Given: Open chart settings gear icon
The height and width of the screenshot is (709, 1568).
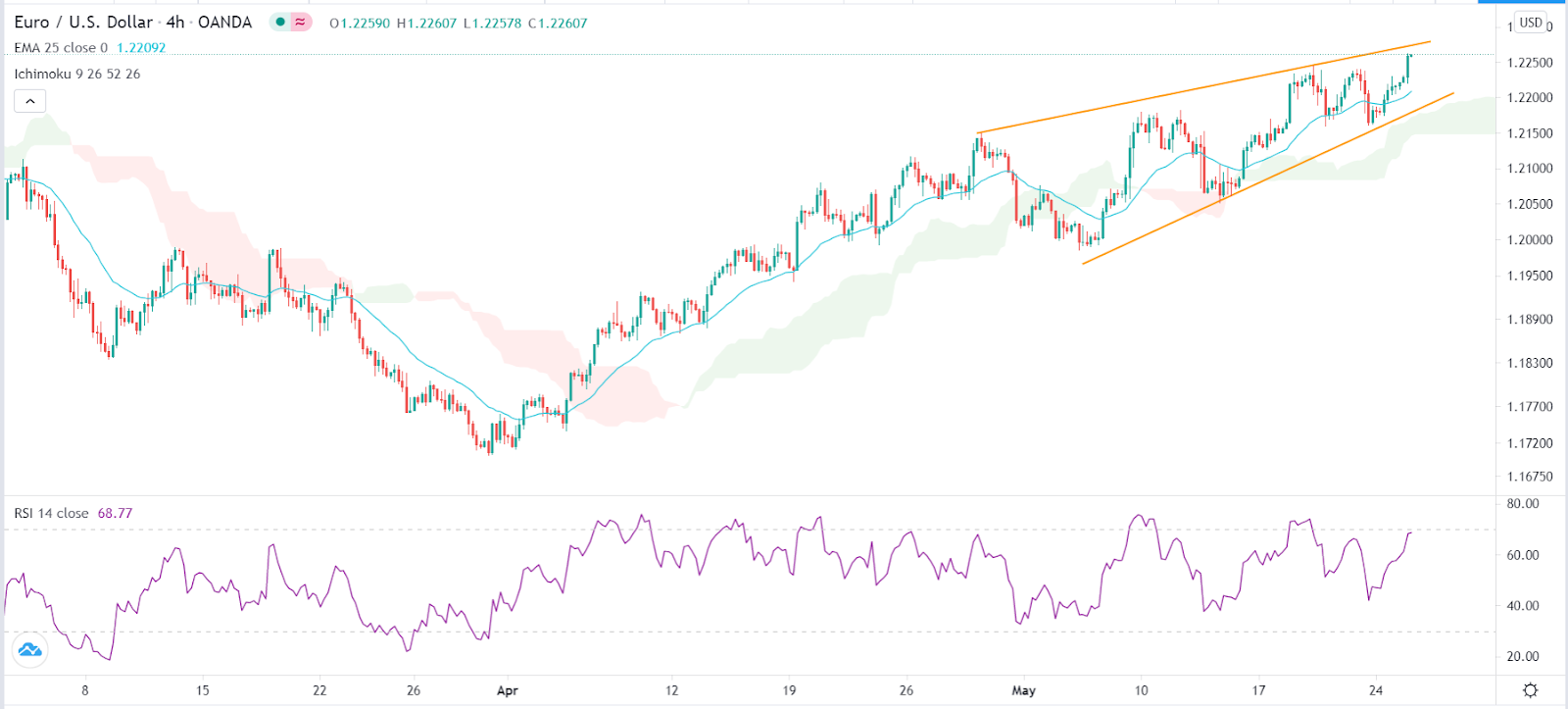Looking at the screenshot, I should point(1530,690).
